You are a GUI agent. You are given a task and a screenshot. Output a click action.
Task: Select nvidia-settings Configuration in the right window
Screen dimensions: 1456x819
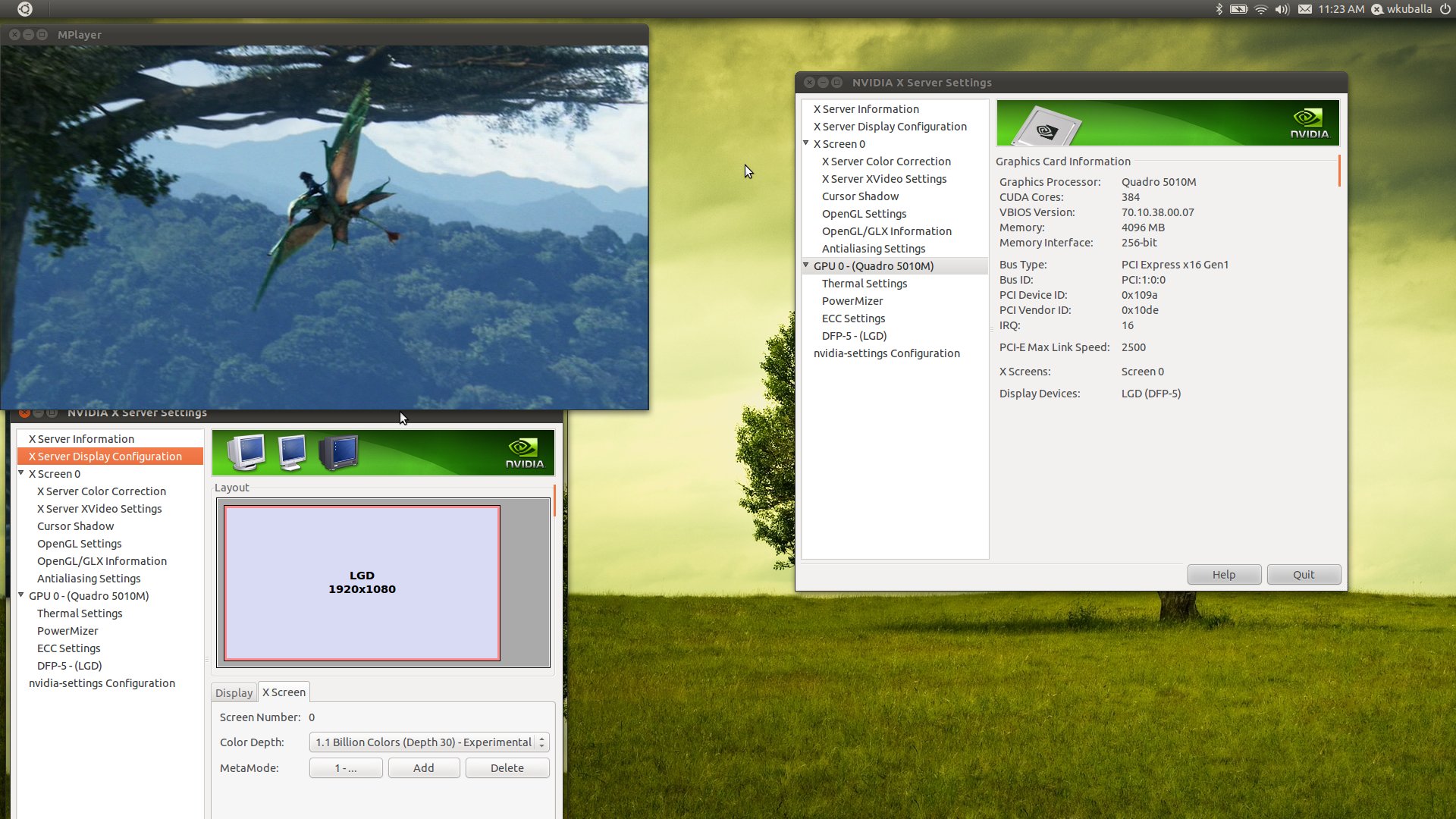click(x=886, y=353)
